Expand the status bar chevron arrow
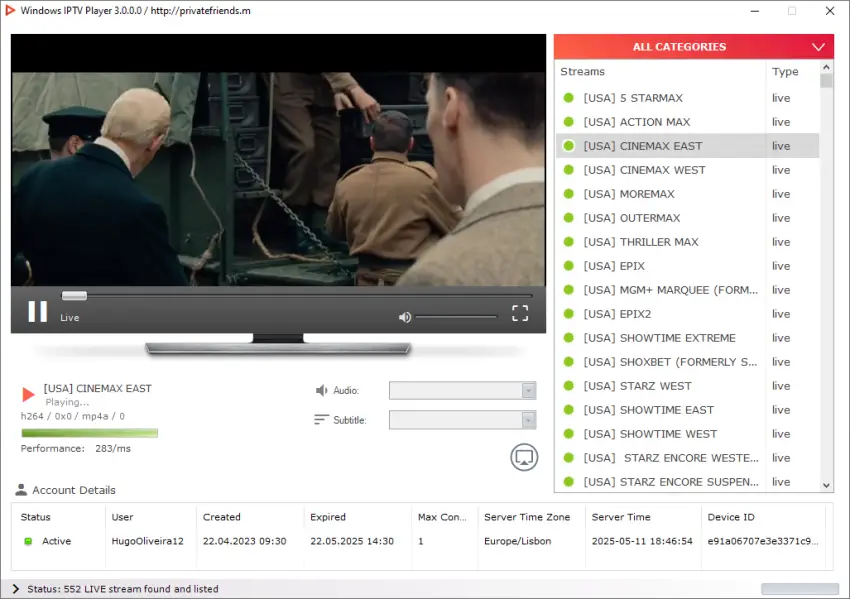850x599 pixels. pos(15,589)
